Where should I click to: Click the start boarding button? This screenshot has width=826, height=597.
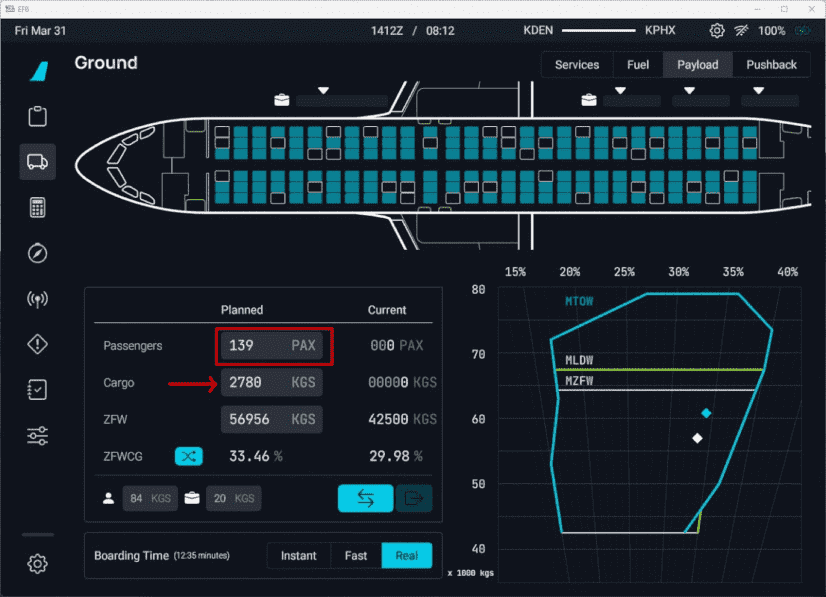pyautogui.click(x=414, y=498)
